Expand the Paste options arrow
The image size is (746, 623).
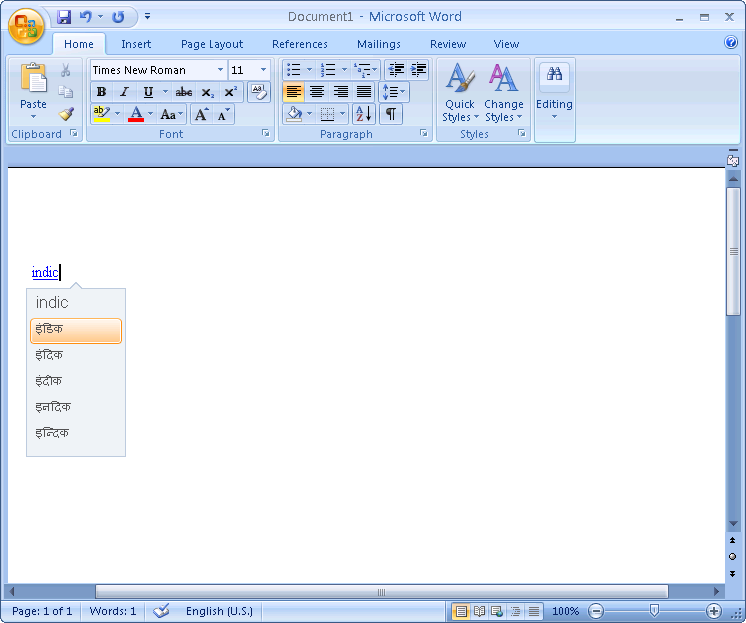coord(33,117)
